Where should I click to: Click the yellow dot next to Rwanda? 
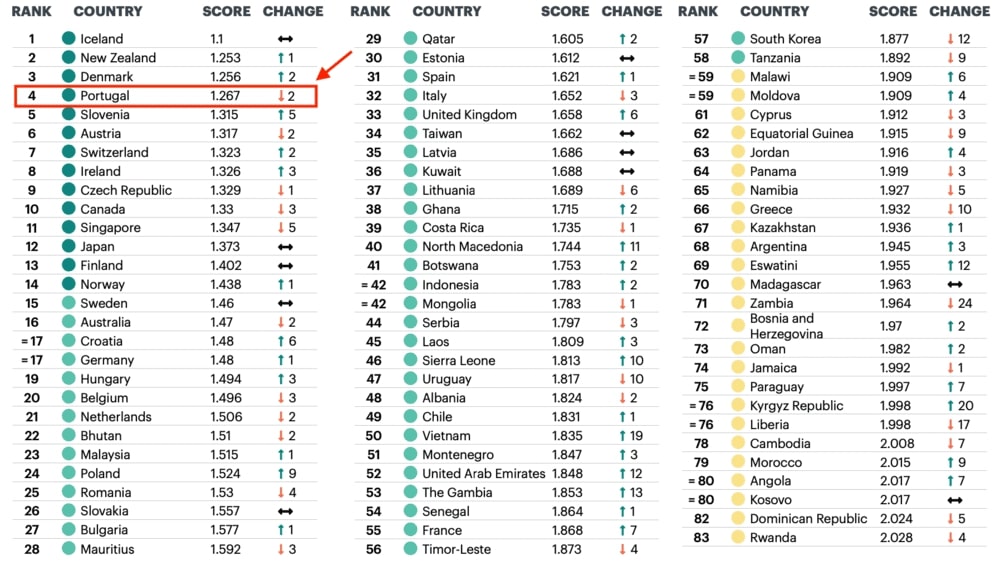[x=738, y=538]
